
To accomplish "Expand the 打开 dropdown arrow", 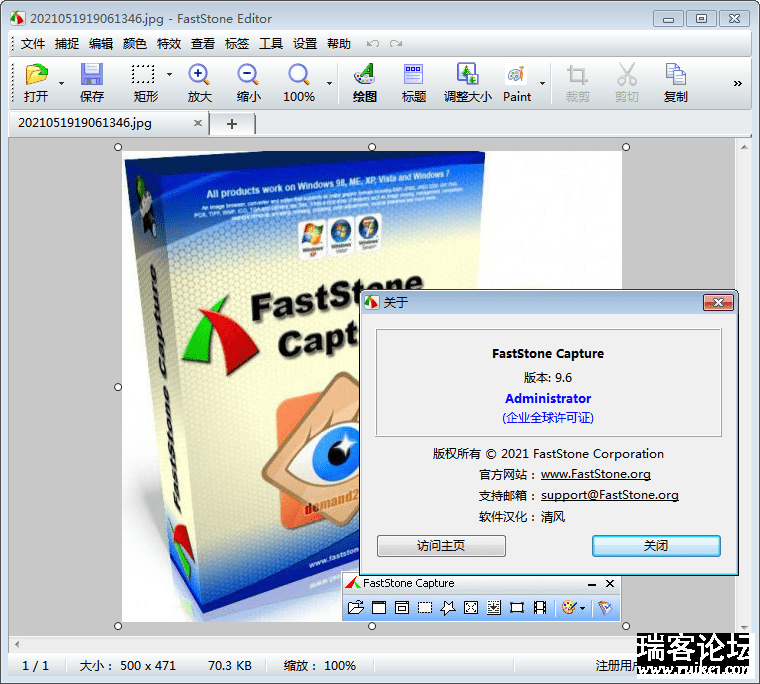I will pyautogui.click(x=62, y=83).
